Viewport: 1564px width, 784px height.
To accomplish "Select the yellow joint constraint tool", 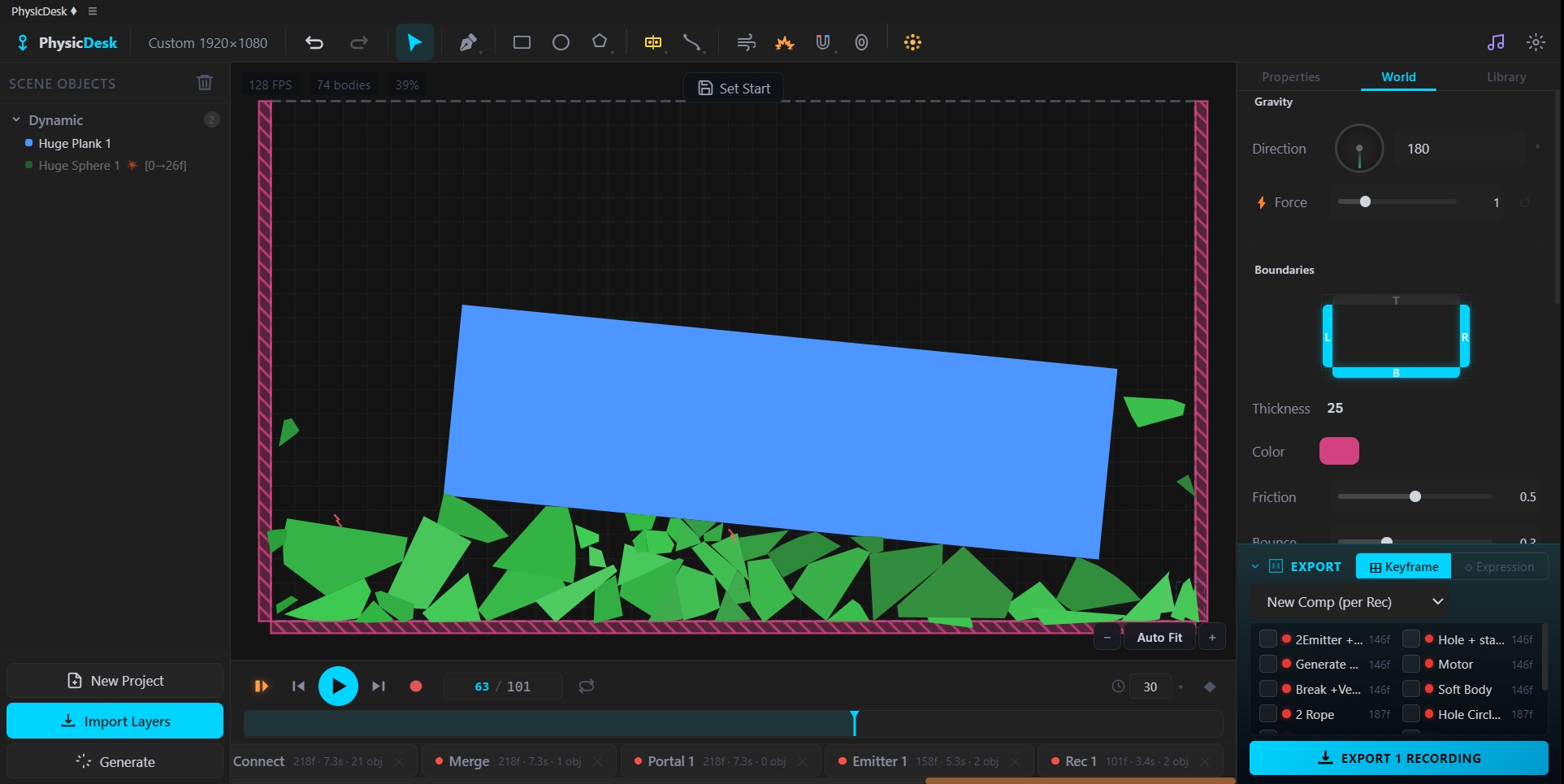I will (x=653, y=42).
